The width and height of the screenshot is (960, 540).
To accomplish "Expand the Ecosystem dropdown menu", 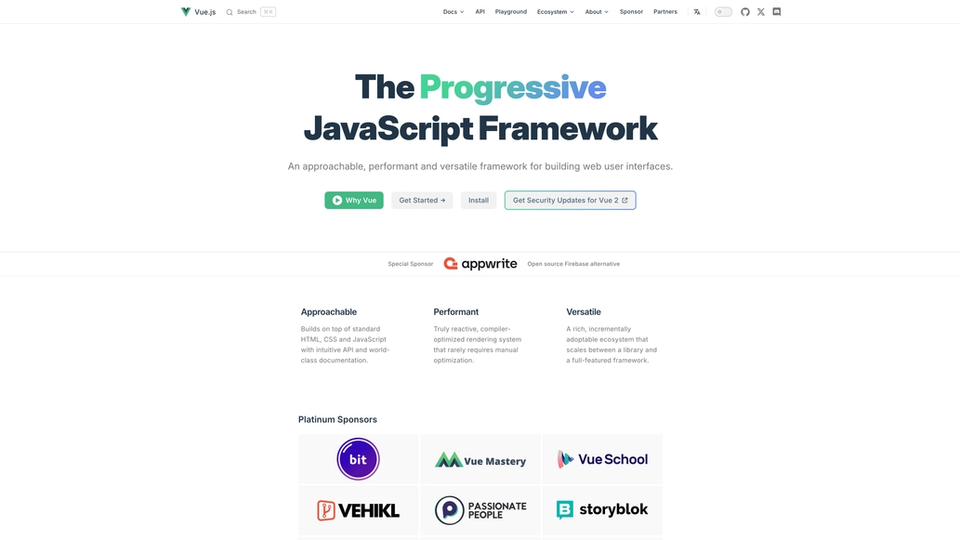I will pyautogui.click(x=555, y=12).
